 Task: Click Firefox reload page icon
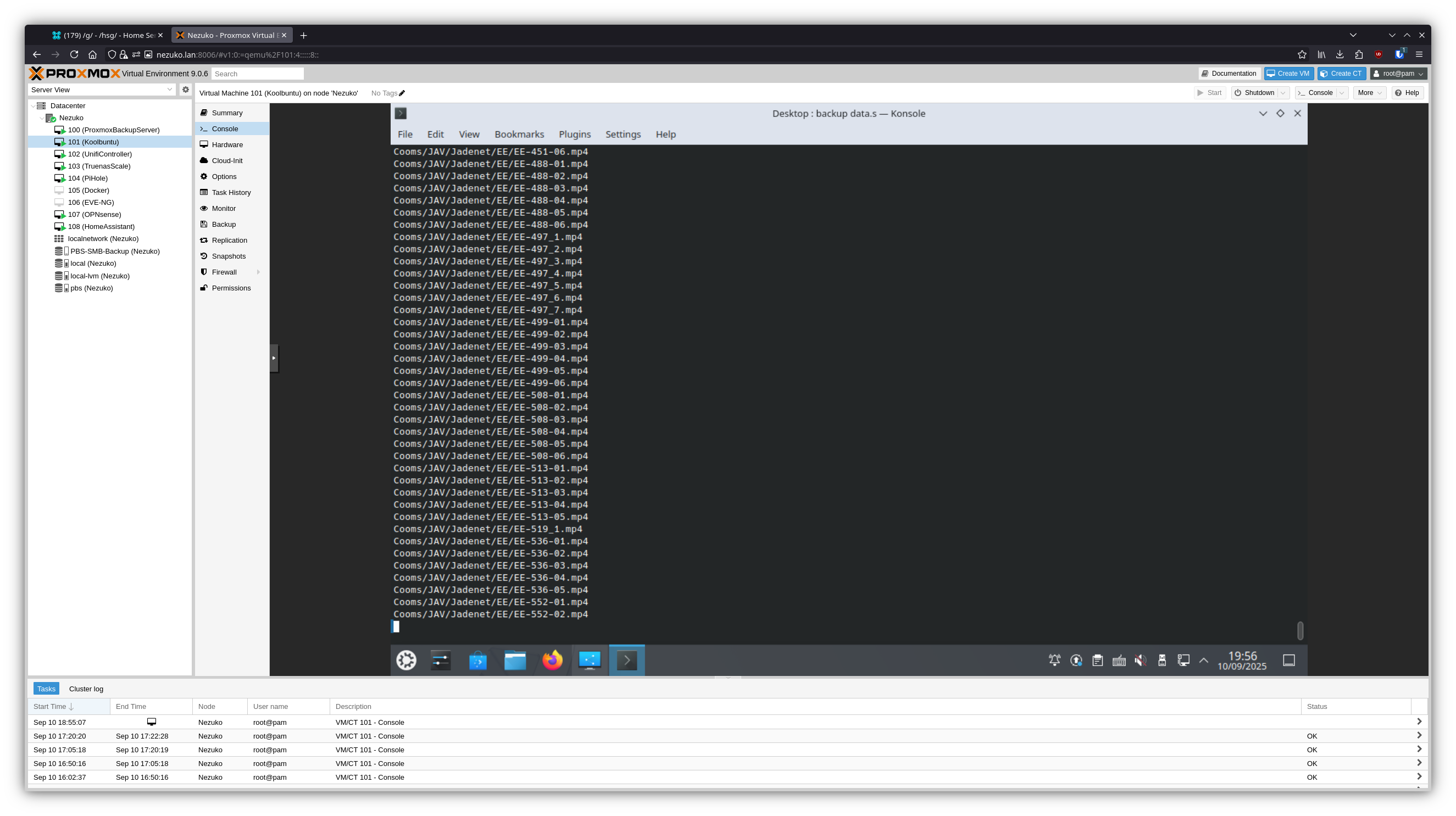[x=74, y=54]
